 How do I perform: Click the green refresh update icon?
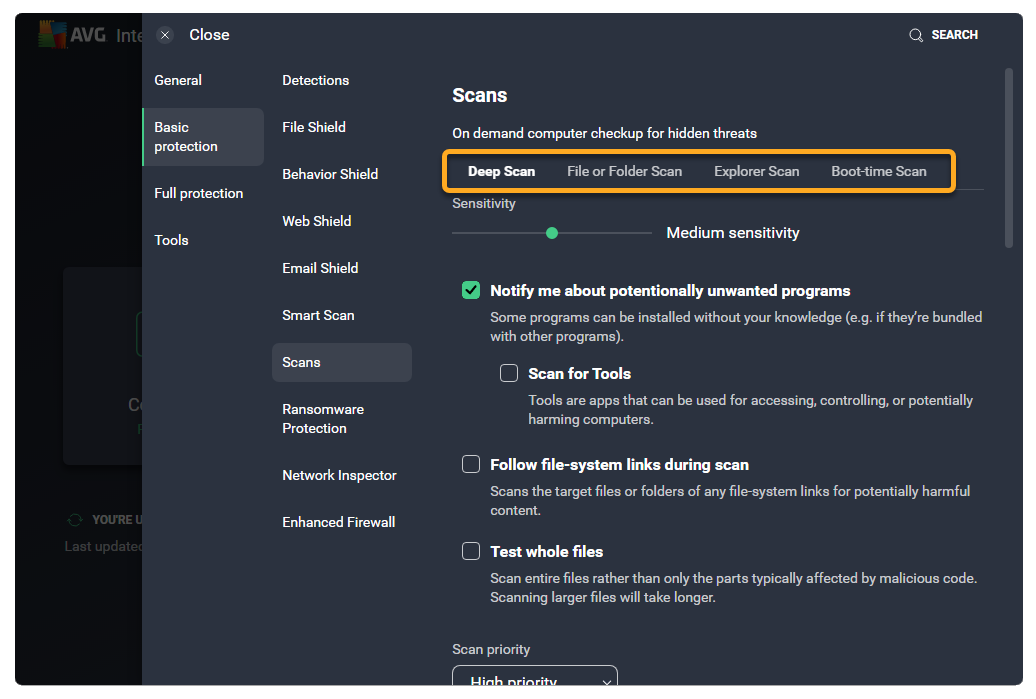tap(74, 520)
